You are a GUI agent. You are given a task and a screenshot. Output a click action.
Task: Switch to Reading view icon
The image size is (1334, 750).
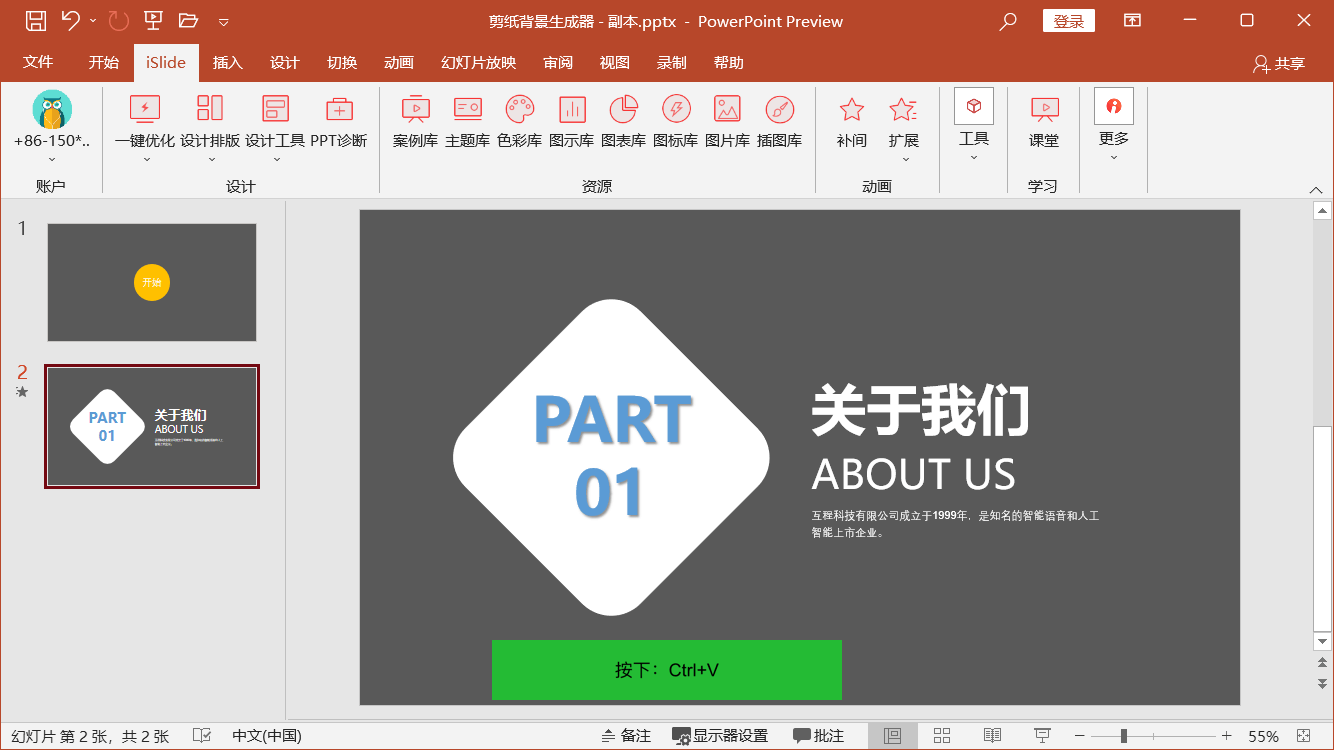click(992, 736)
